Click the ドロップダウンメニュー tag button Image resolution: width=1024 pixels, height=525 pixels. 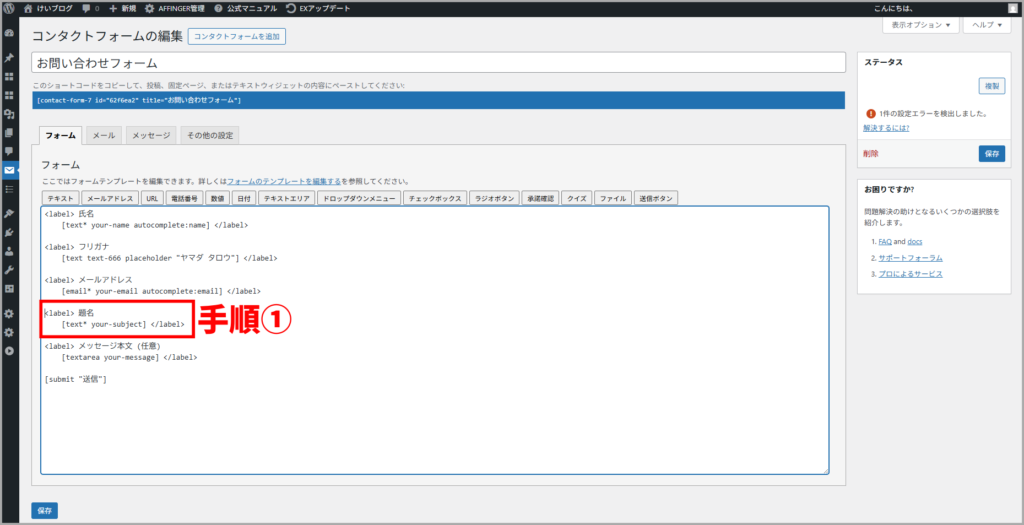point(359,198)
